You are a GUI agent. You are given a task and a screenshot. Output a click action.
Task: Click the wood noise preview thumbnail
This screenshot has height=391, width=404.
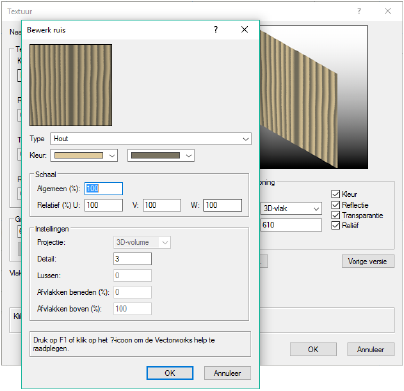point(71,85)
